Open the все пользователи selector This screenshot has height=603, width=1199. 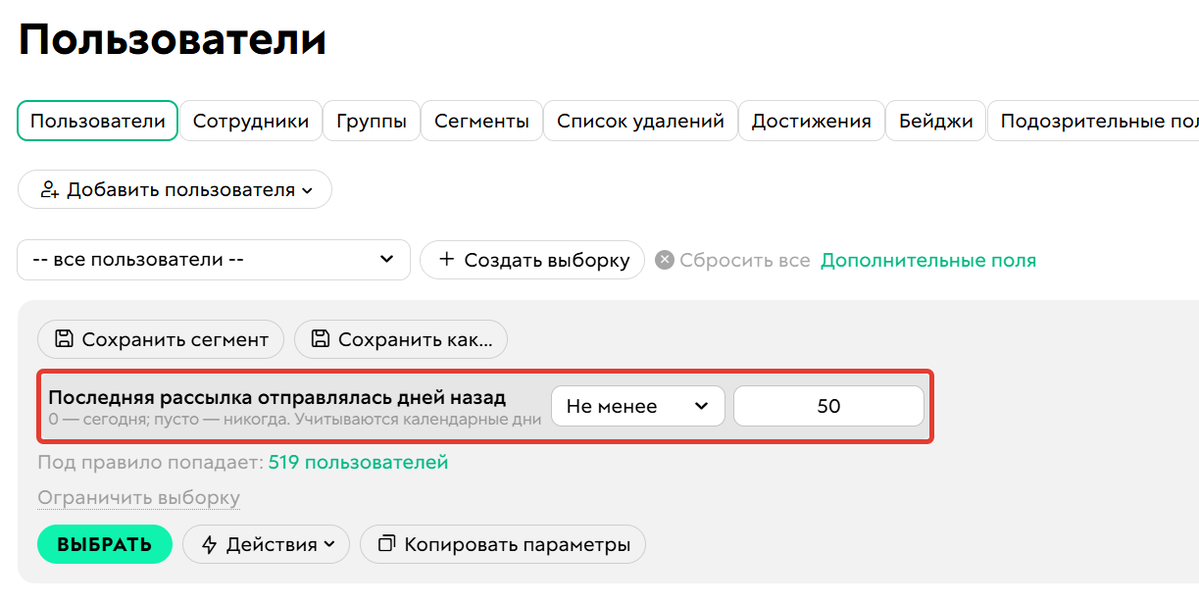(x=213, y=259)
